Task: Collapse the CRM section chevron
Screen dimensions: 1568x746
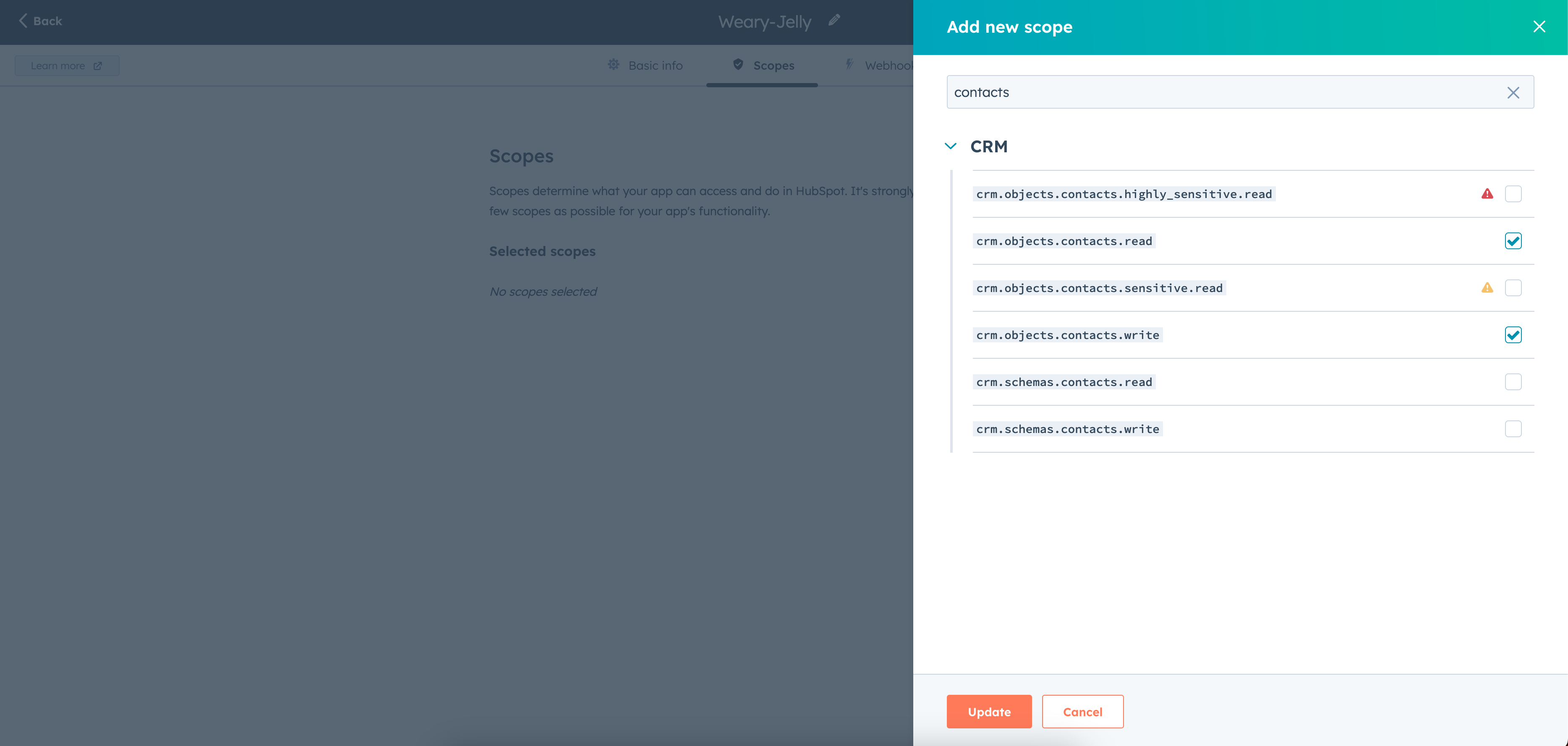Action: [x=951, y=146]
